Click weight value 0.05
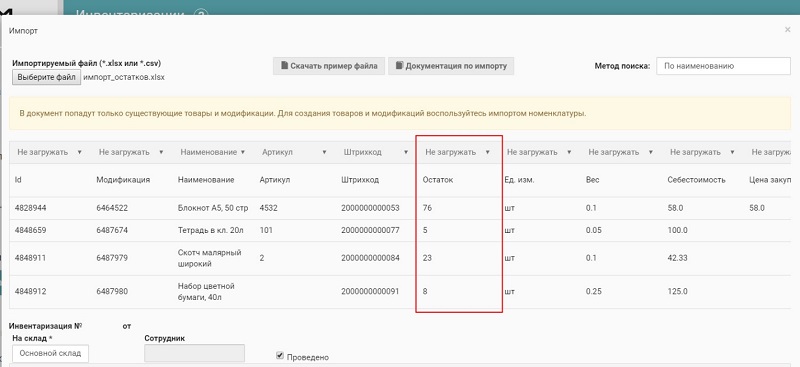This screenshot has height=367, width=800. click(593, 230)
